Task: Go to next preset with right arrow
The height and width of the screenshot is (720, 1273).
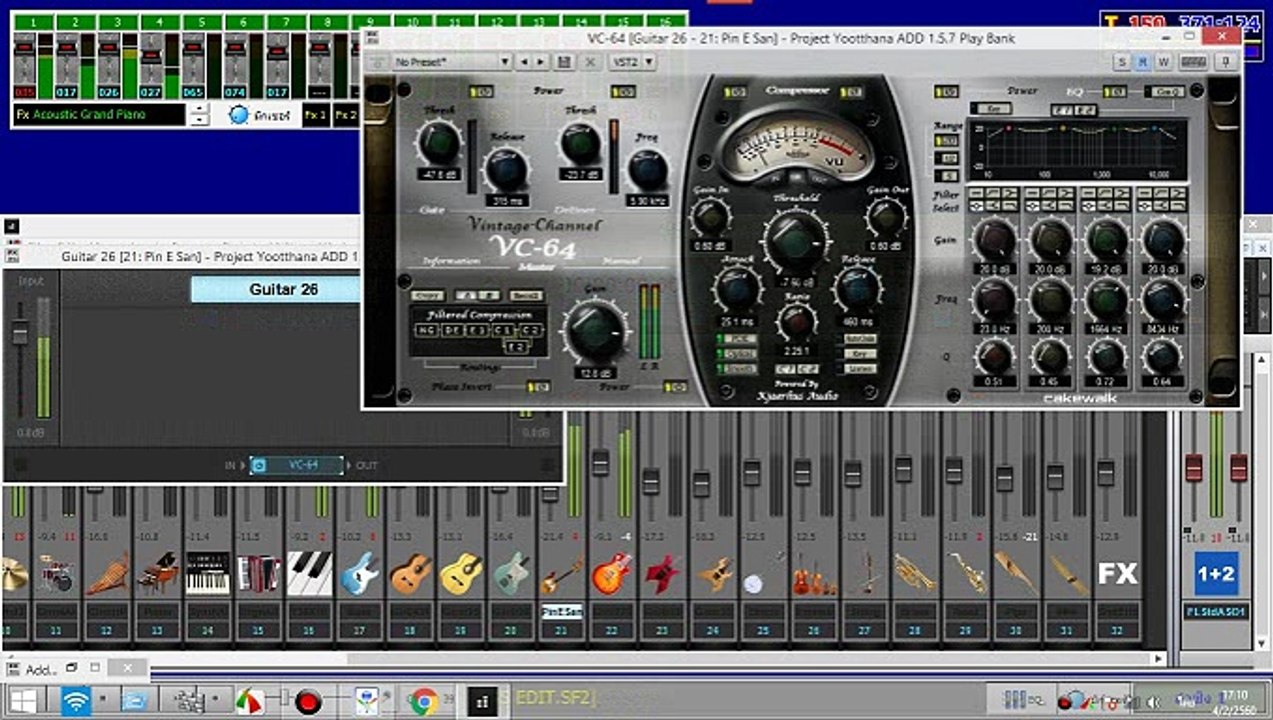Action: point(541,62)
